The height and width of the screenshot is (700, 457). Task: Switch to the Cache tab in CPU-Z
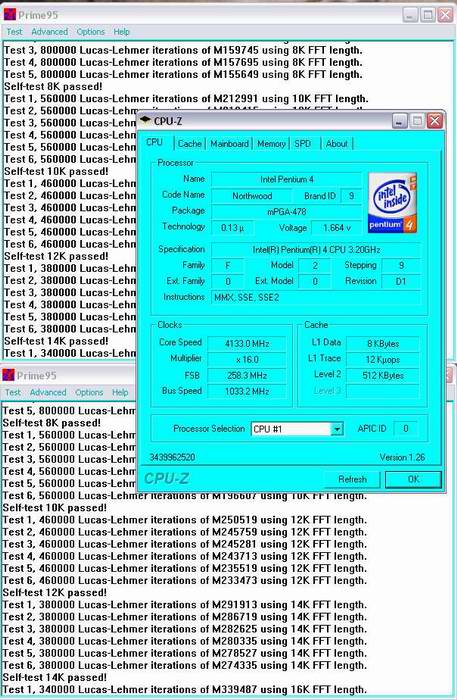tap(190, 144)
